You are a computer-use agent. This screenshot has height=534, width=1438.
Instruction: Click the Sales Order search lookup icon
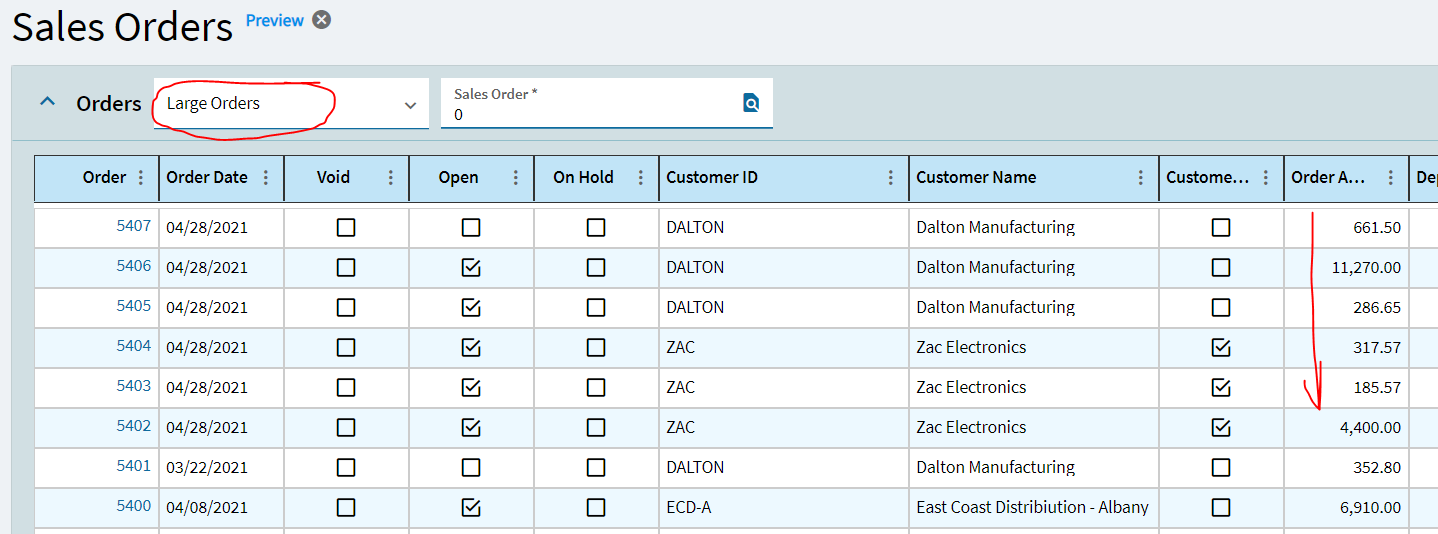point(751,102)
